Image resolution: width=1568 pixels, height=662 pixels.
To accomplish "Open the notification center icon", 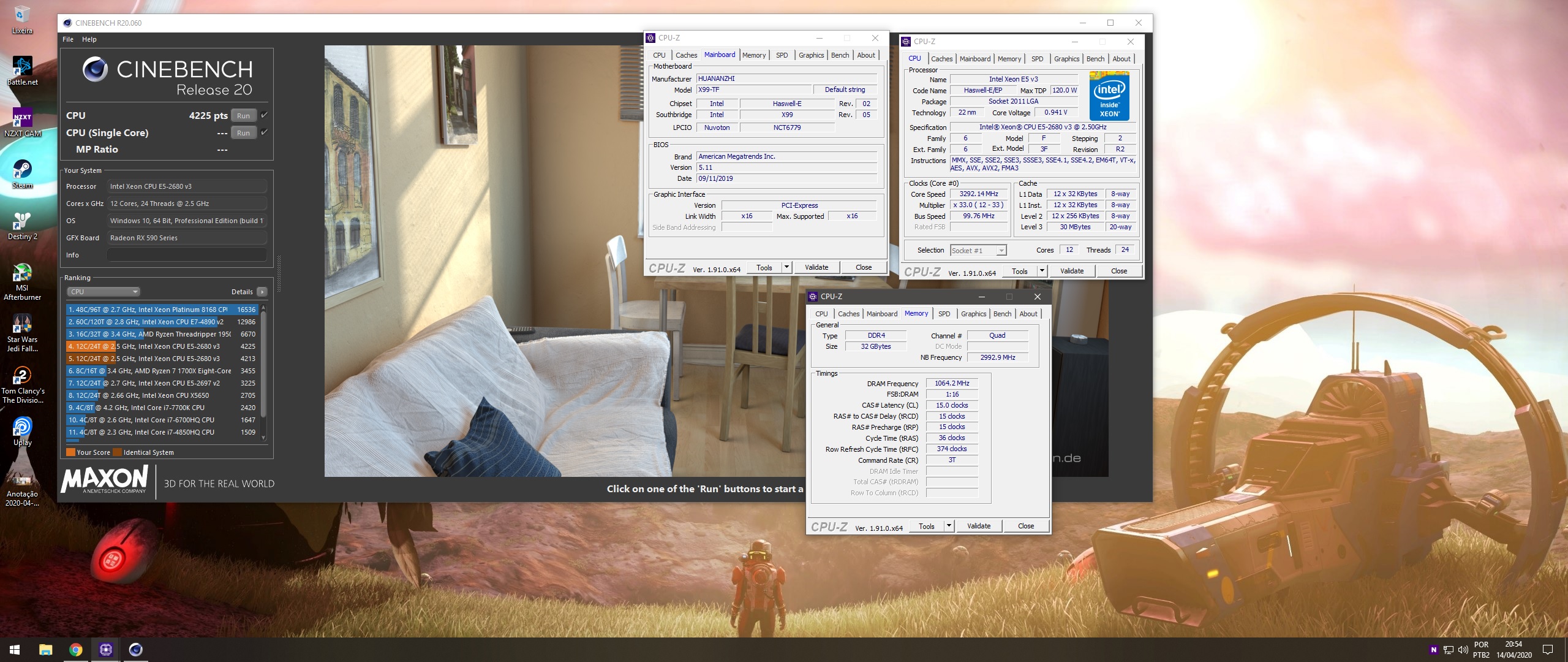I will [x=1548, y=650].
